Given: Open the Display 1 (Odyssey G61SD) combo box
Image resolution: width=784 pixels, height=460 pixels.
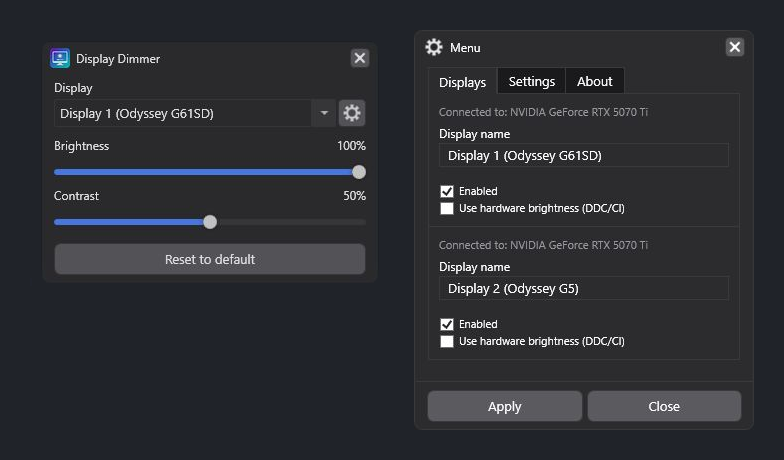Looking at the screenshot, I should click(x=195, y=113).
